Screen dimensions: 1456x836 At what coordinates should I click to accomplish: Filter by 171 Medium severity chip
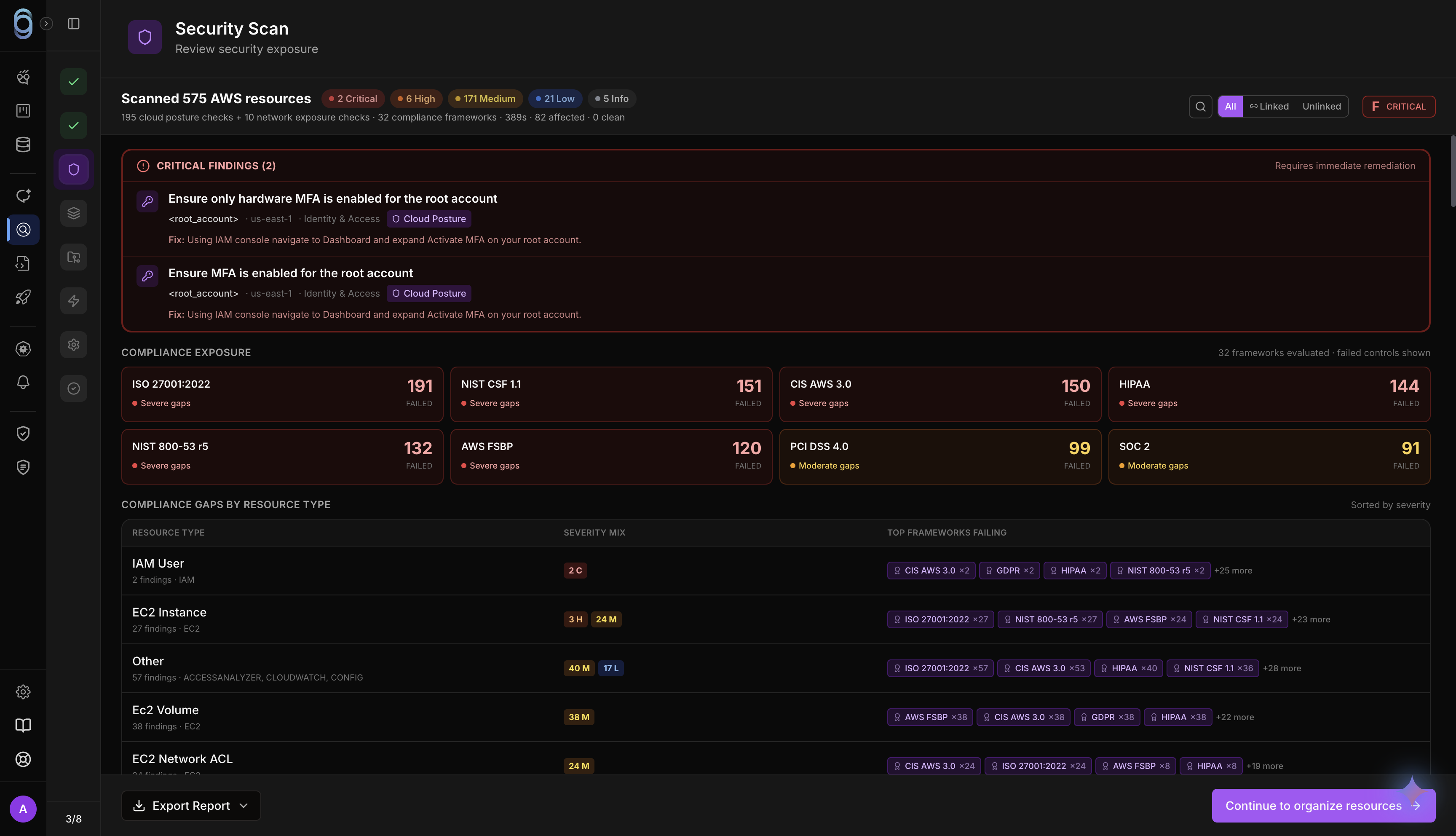click(485, 99)
